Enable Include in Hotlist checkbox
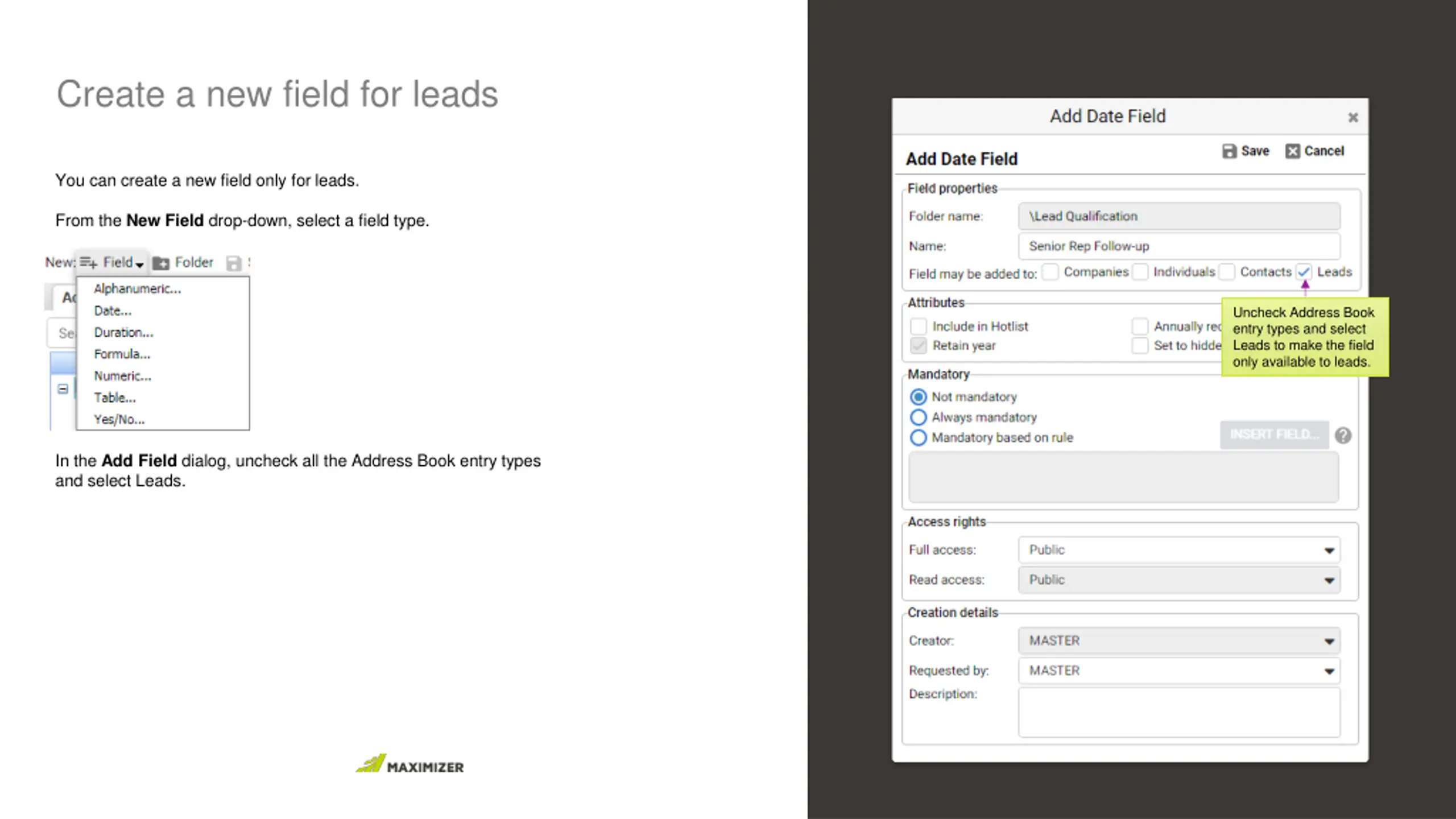Image resolution: width=1456 pixels, height=819 pixels. [919, 326]
